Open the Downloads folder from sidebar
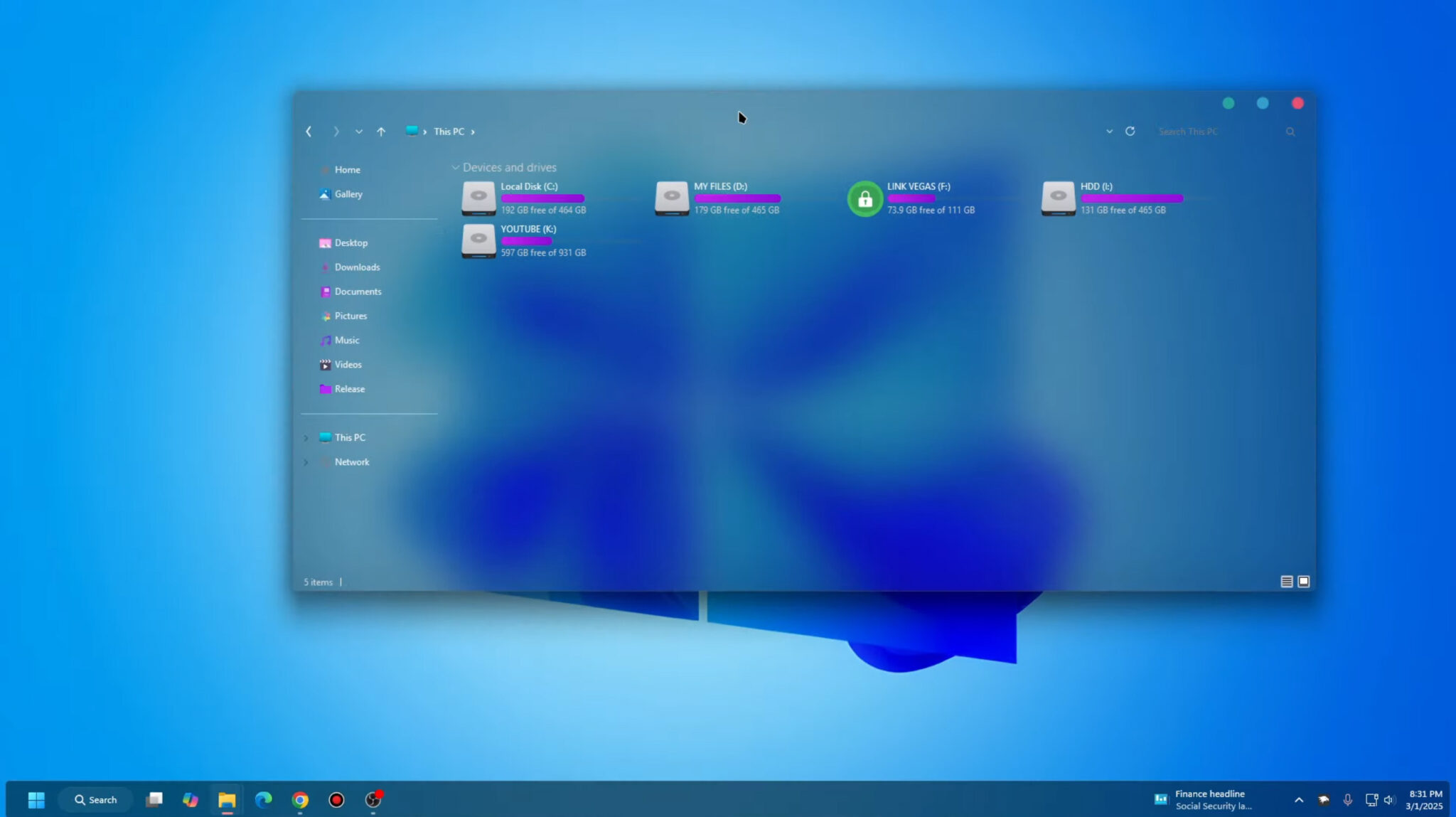 pos(357,267)
